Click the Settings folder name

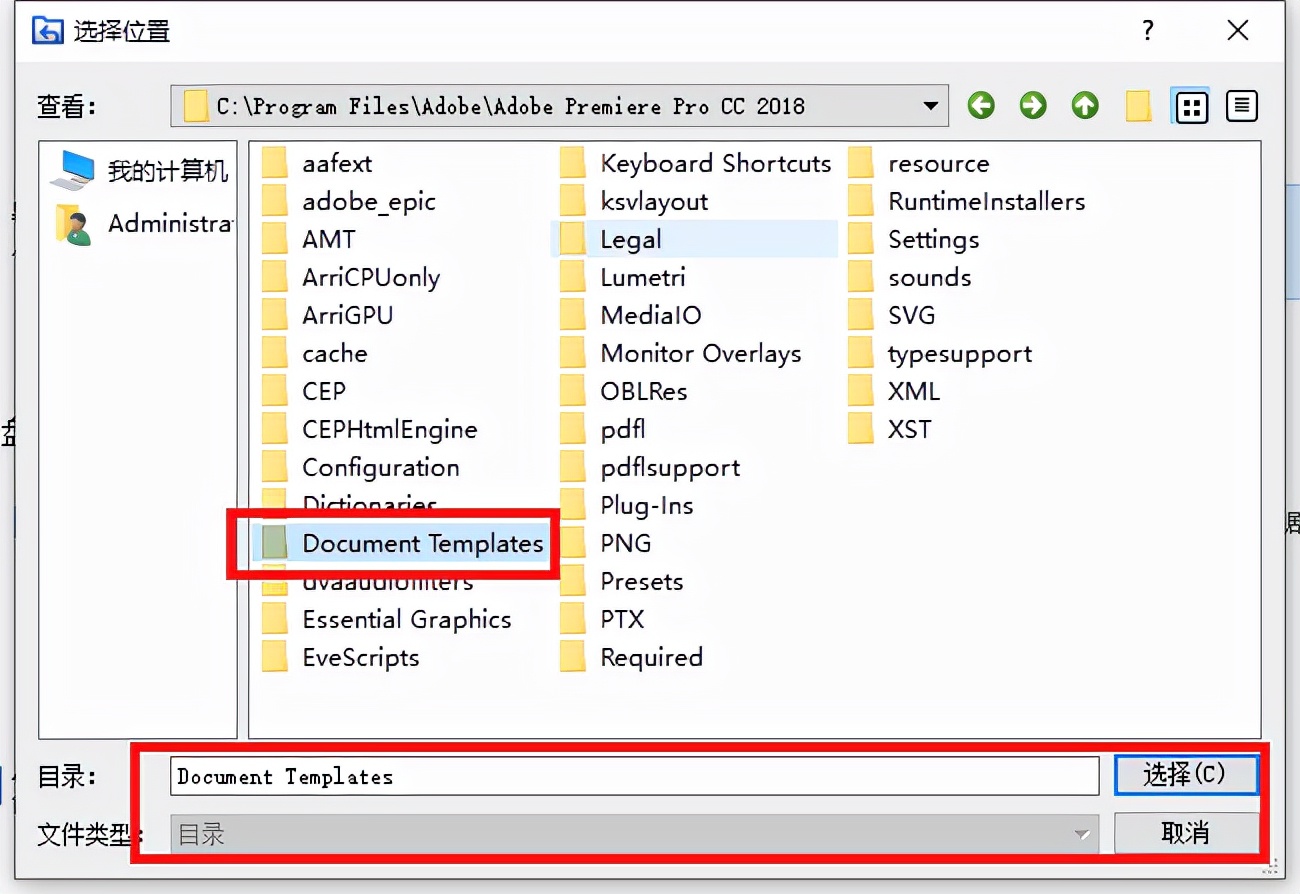(934, 240)
